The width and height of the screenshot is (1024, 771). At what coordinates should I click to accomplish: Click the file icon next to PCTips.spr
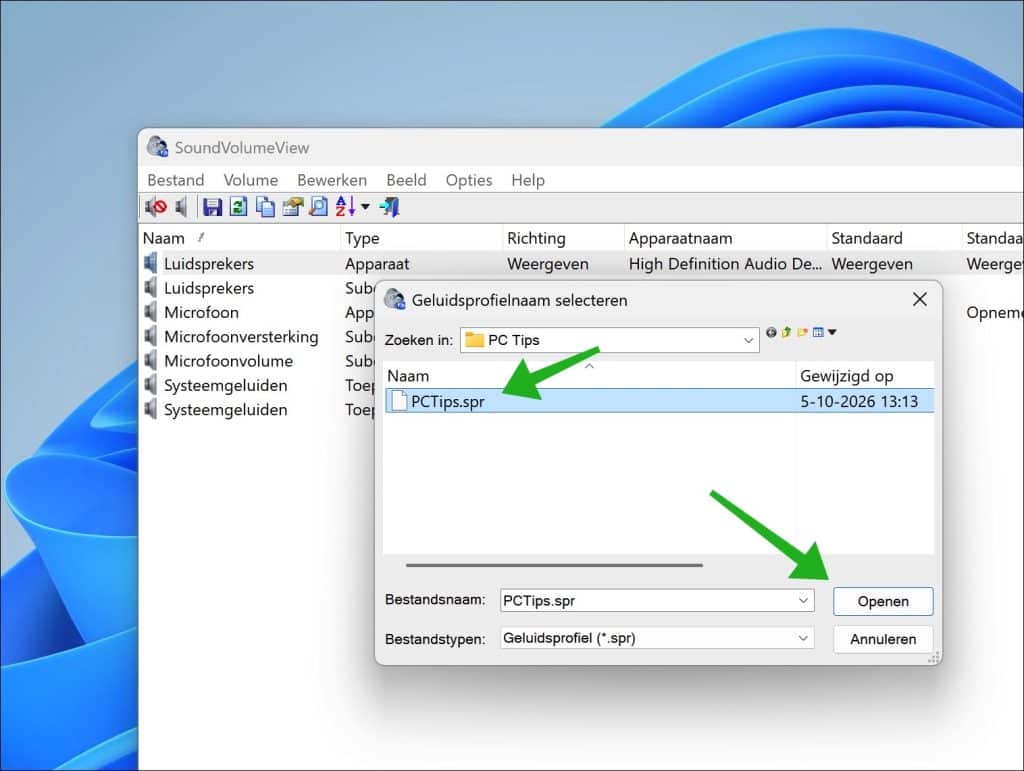point(399,401)
